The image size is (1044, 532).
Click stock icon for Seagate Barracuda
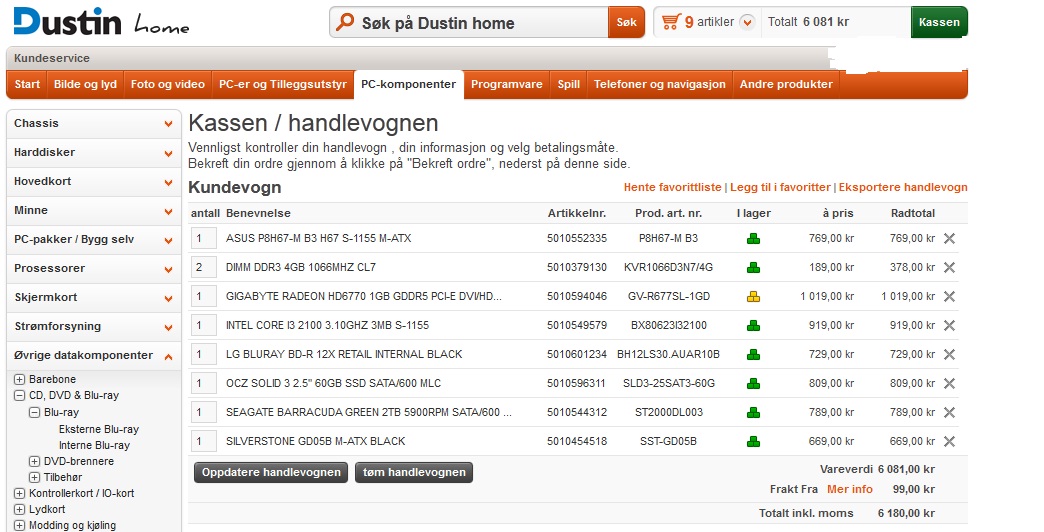[x=753, y=413]
